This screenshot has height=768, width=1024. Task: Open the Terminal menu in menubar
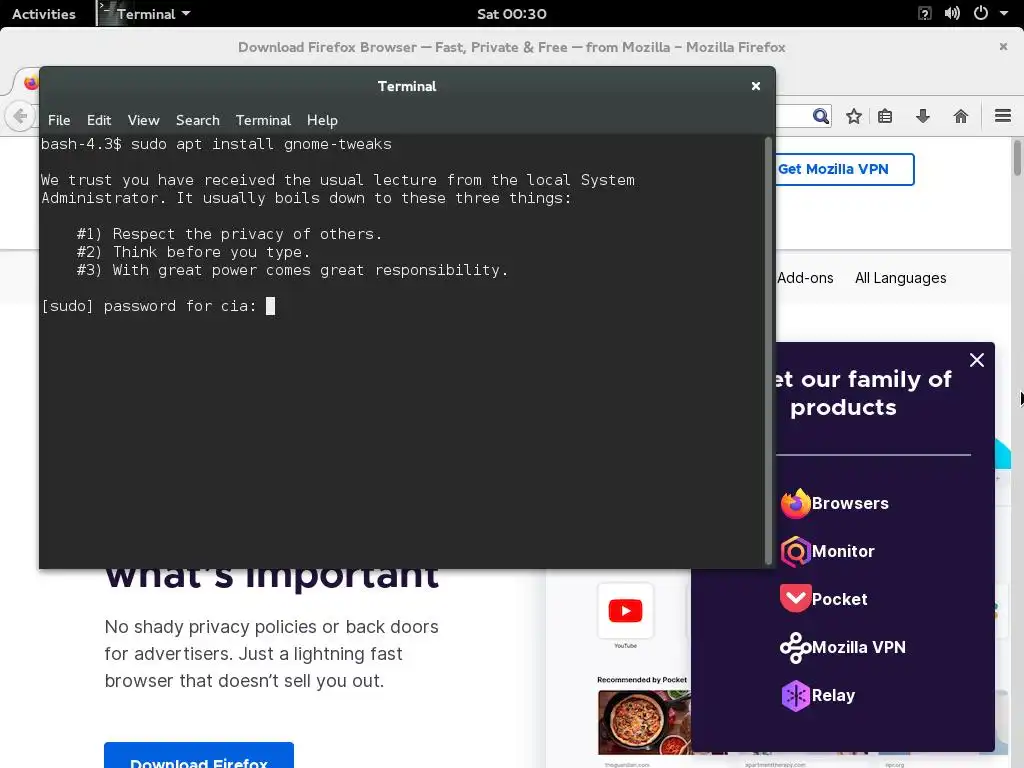tap(263, 120)
